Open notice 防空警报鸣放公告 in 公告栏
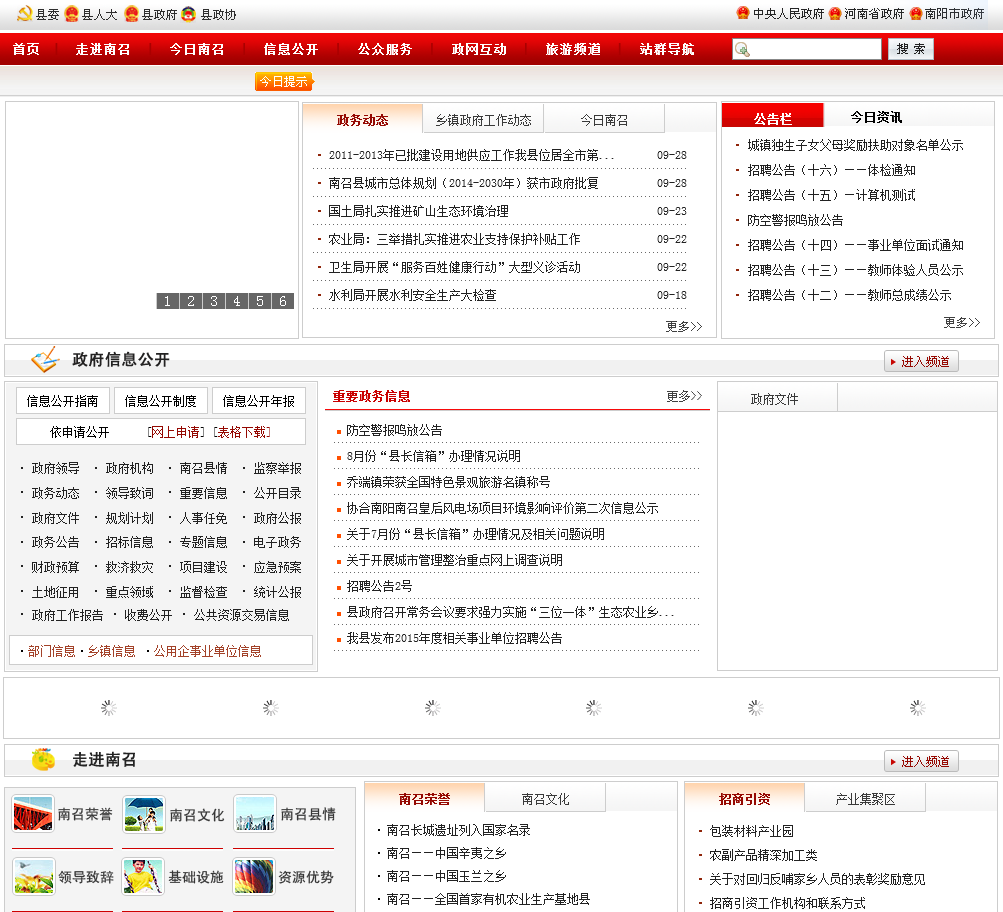Image resolution: width=1003 pixels, height=912 pixels. point(795,220)
